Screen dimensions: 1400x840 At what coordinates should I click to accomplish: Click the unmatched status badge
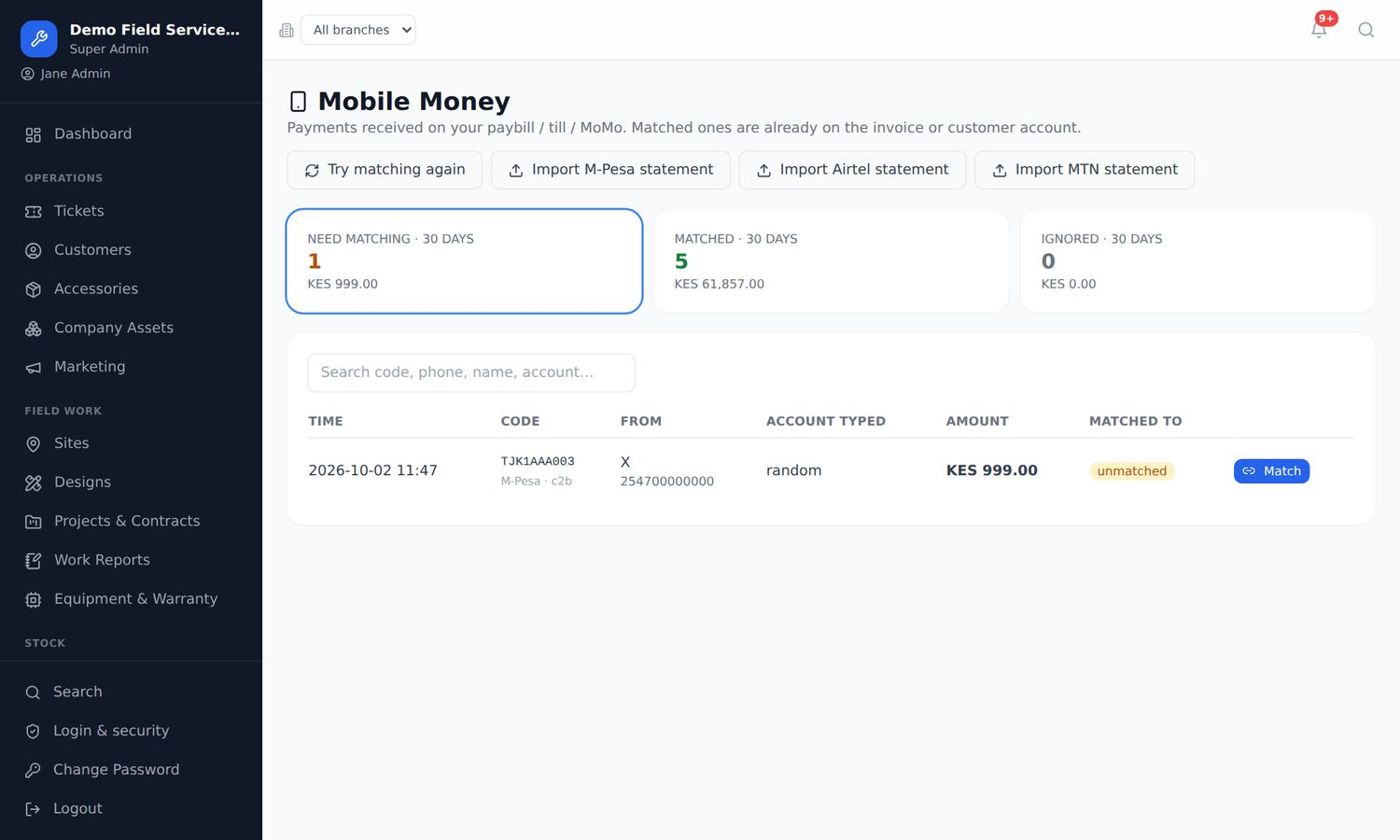coord(1132,471)
